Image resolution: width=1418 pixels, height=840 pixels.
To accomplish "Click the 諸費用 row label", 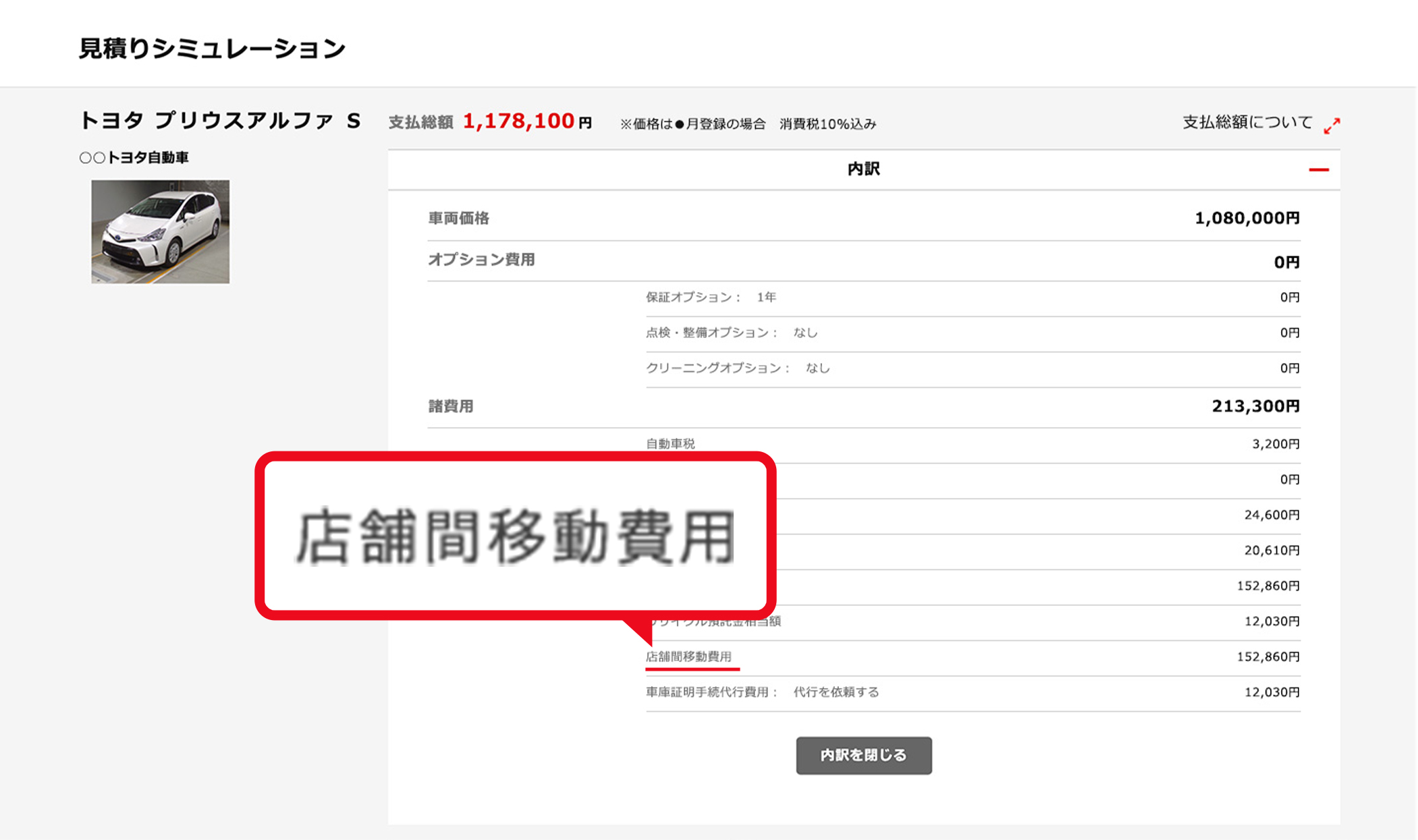I will click(x=451, y=406).
